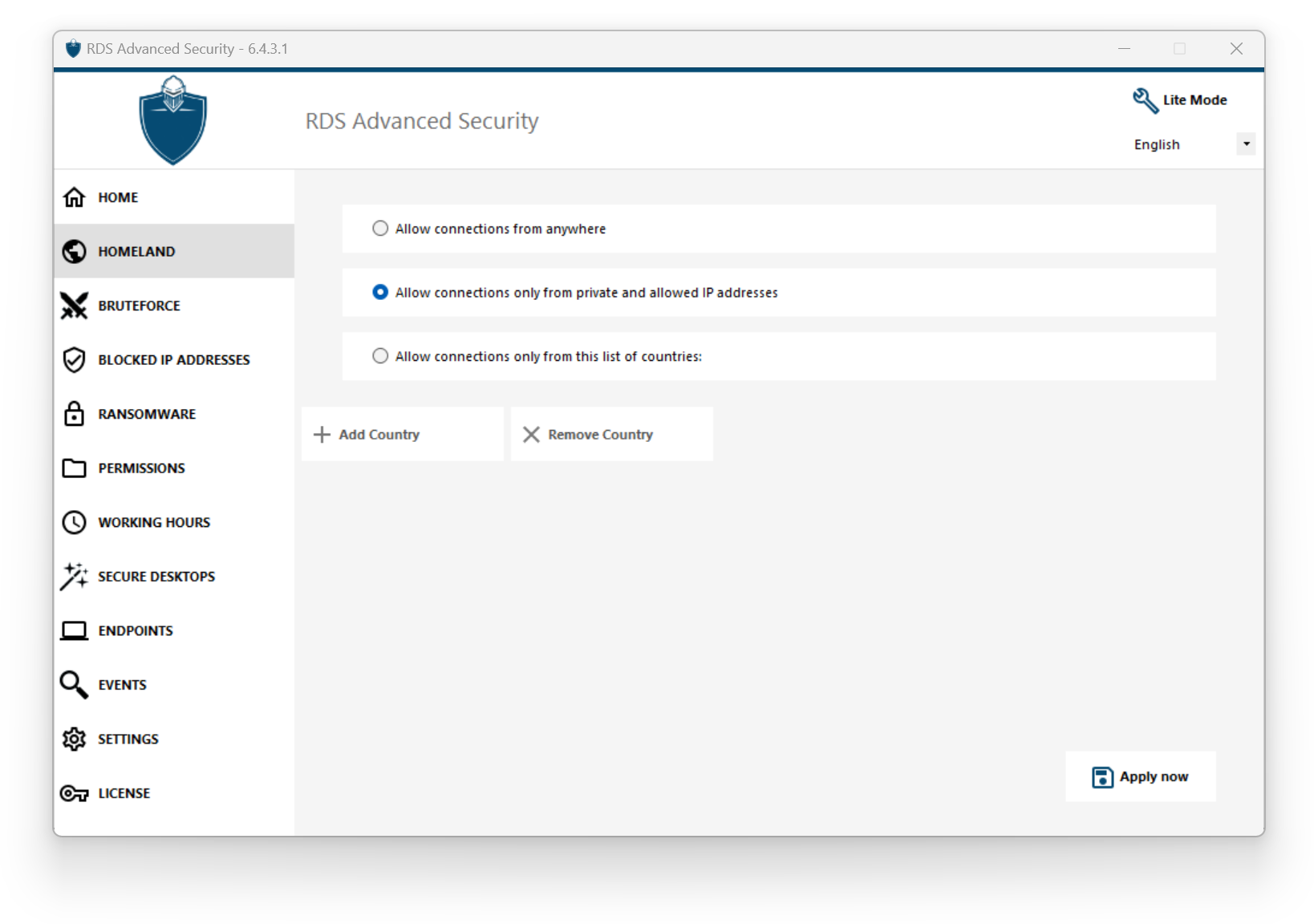Click the English language combo box
Image resolution: width=1314 pixels, height=924 pixels.
click(x=1192, y=144)
